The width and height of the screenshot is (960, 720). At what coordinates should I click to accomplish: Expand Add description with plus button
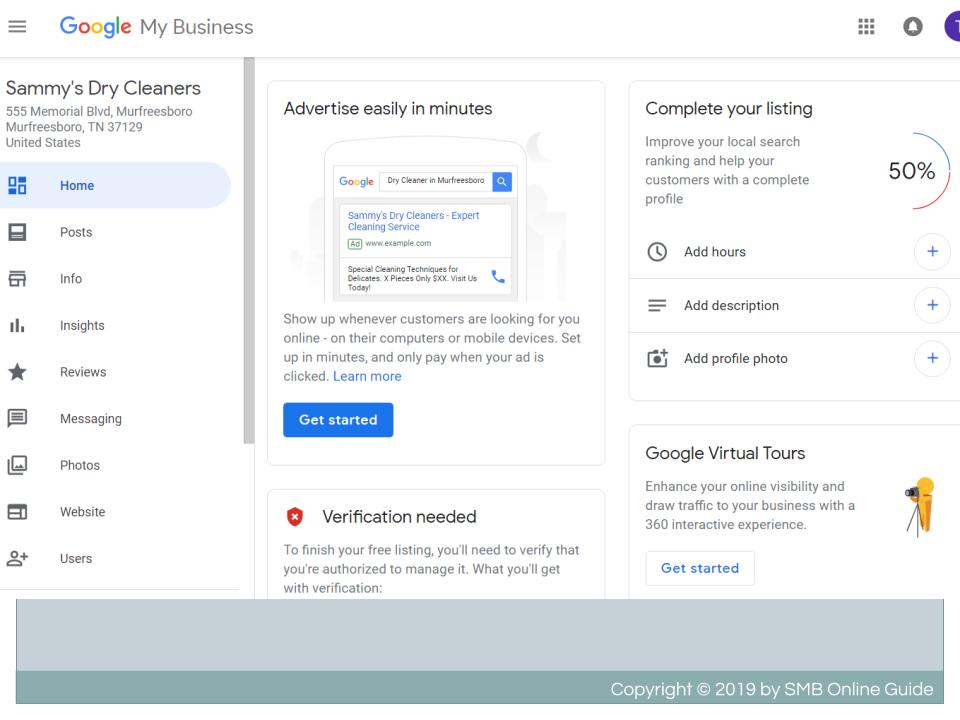coord(931,305)
